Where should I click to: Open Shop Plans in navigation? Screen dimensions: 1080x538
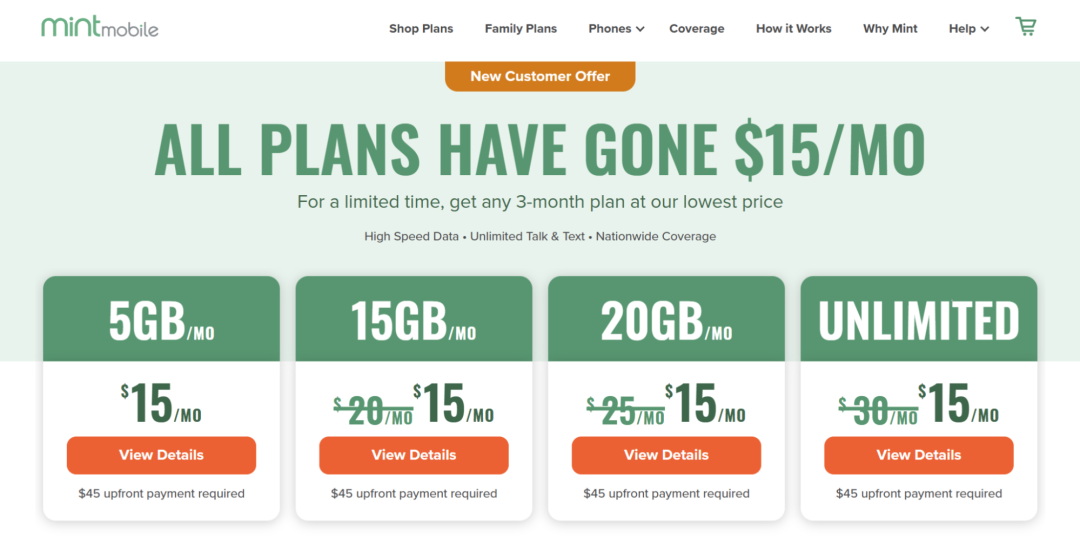(x=421, y=29)
